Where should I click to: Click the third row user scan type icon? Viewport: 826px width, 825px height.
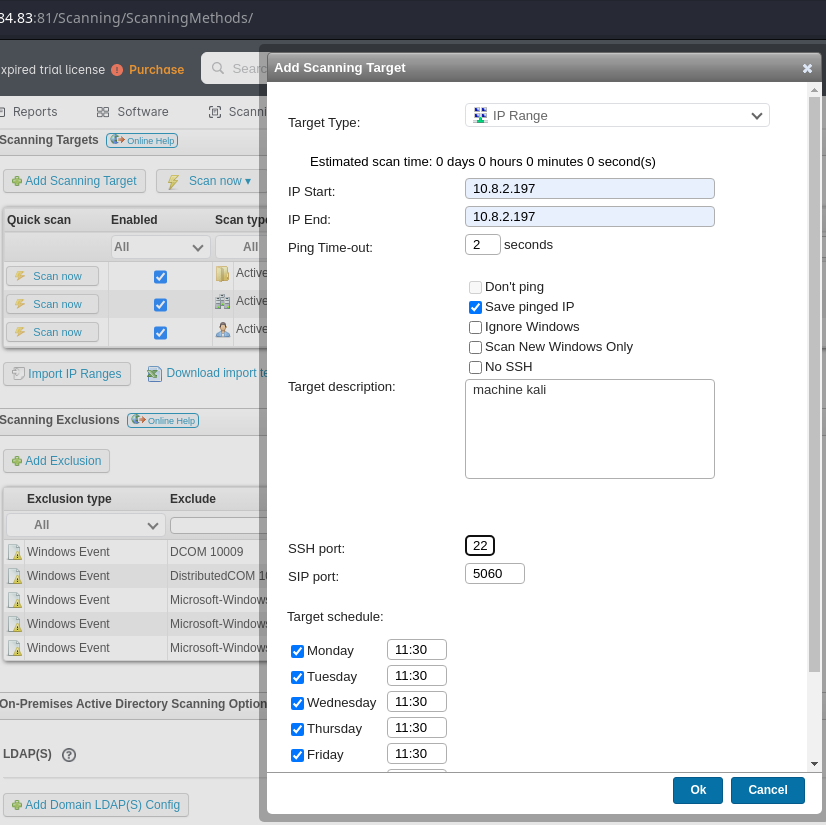point(222,329)
